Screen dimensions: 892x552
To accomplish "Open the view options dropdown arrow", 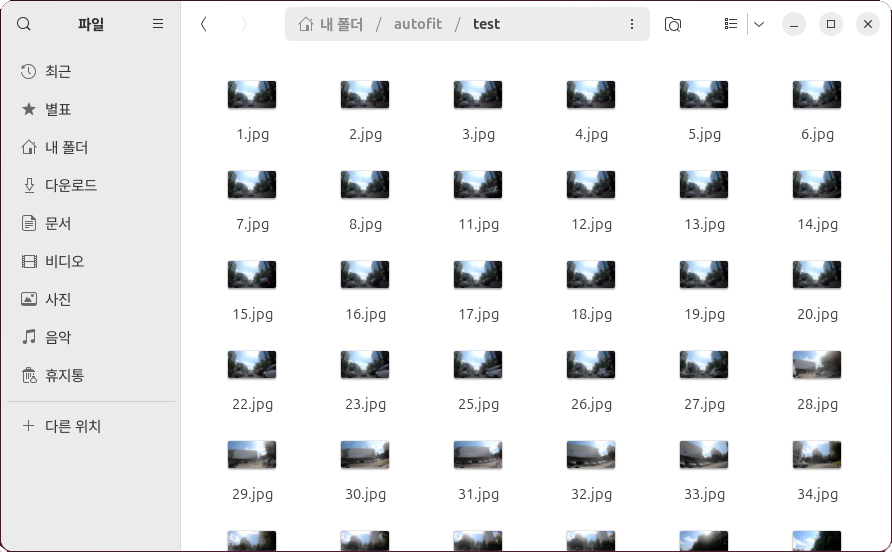I will pyautogui.click(x=759, y=24).
